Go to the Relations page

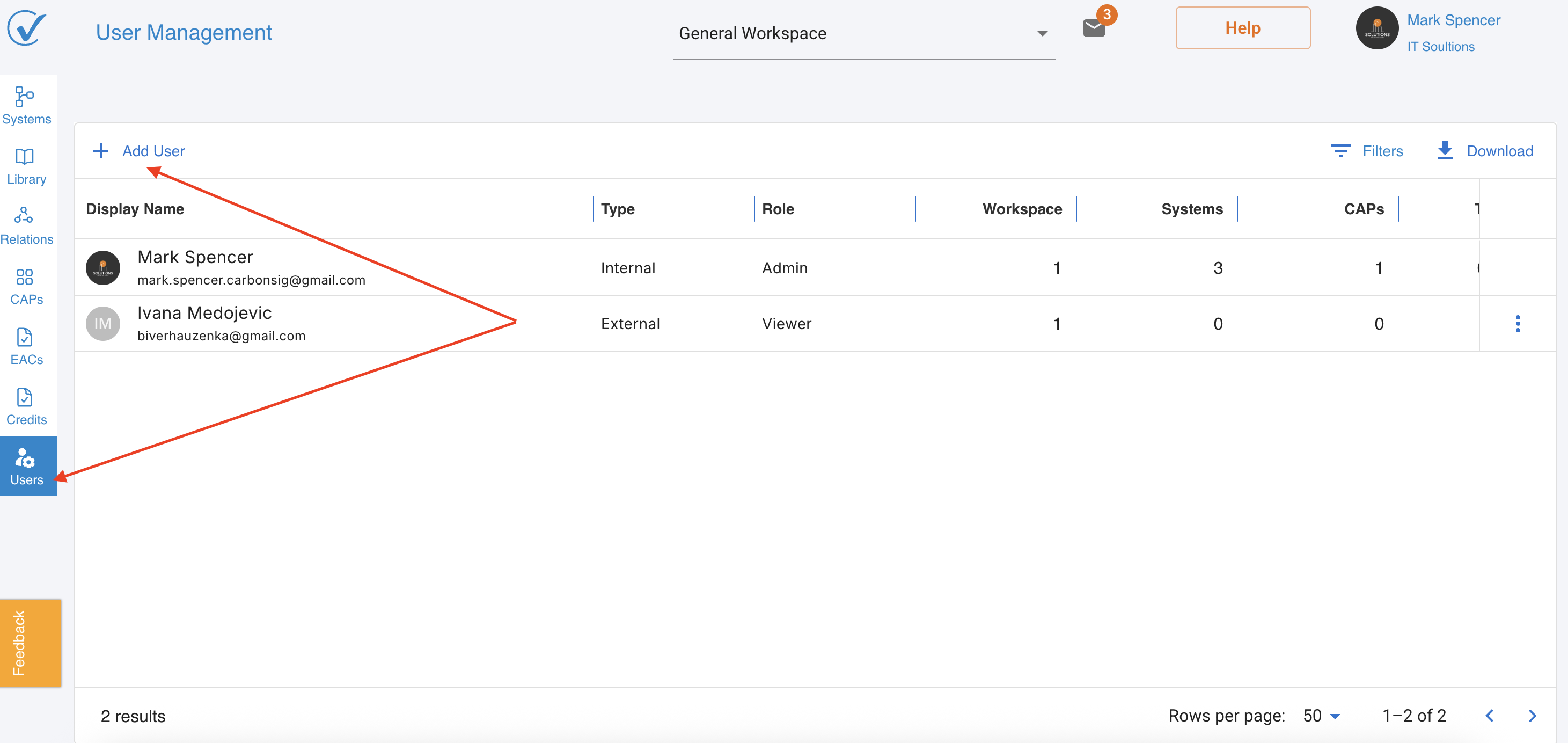point(26,225)
